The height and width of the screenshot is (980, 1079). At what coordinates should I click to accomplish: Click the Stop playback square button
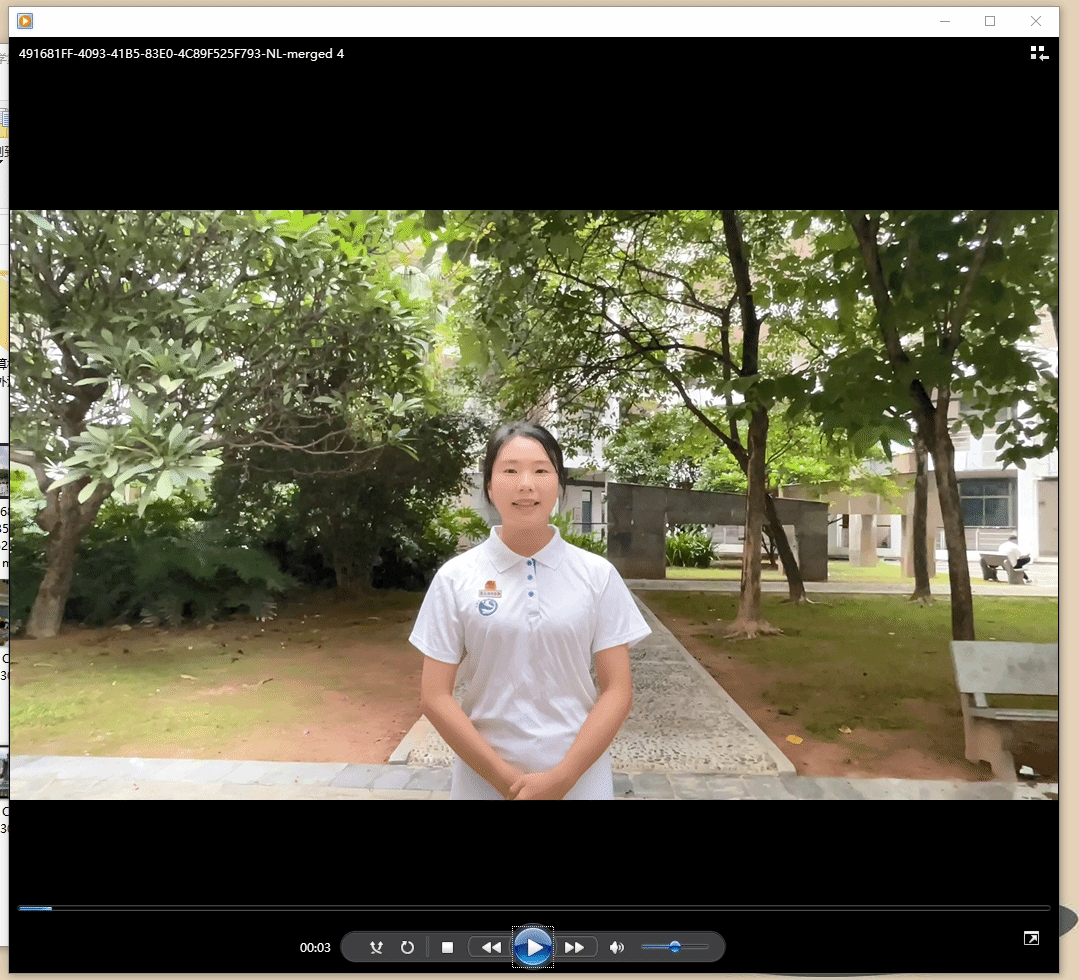[x=448, y=947]
